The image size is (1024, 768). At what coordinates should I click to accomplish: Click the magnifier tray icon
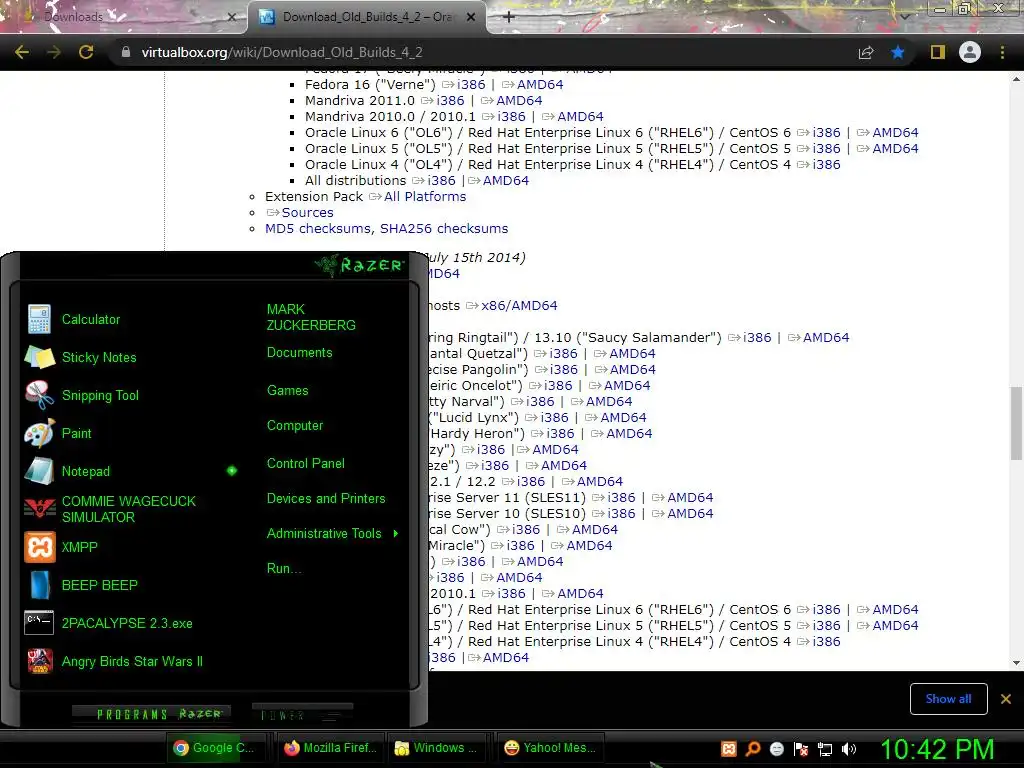pyautogui.click(x=753, y=749)
